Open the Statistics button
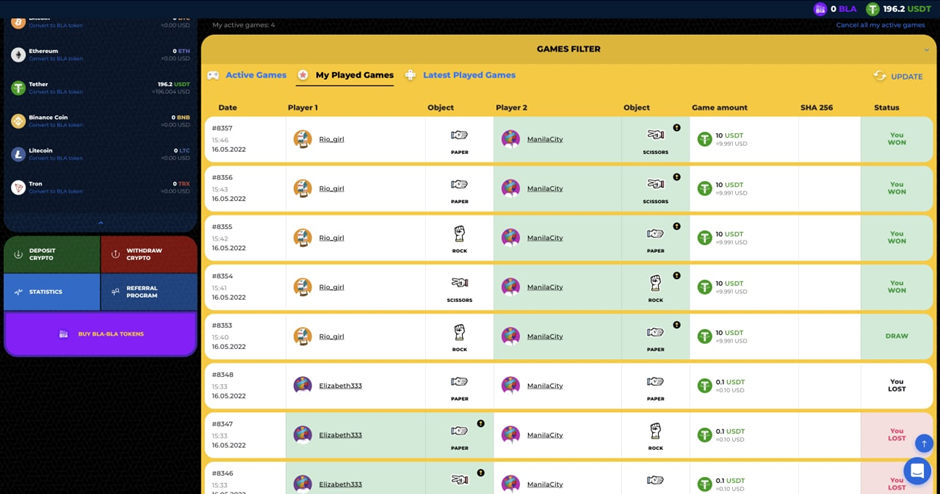This screenshot has height=494, width=940. [x=52, y=292]
